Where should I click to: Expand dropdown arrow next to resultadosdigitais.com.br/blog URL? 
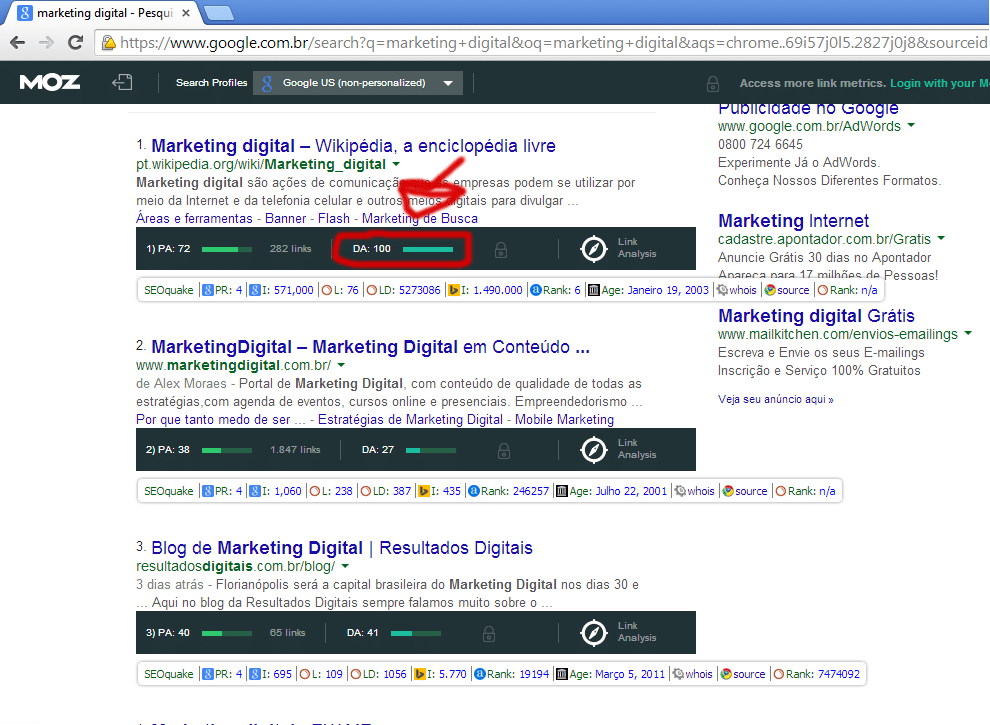345,566
